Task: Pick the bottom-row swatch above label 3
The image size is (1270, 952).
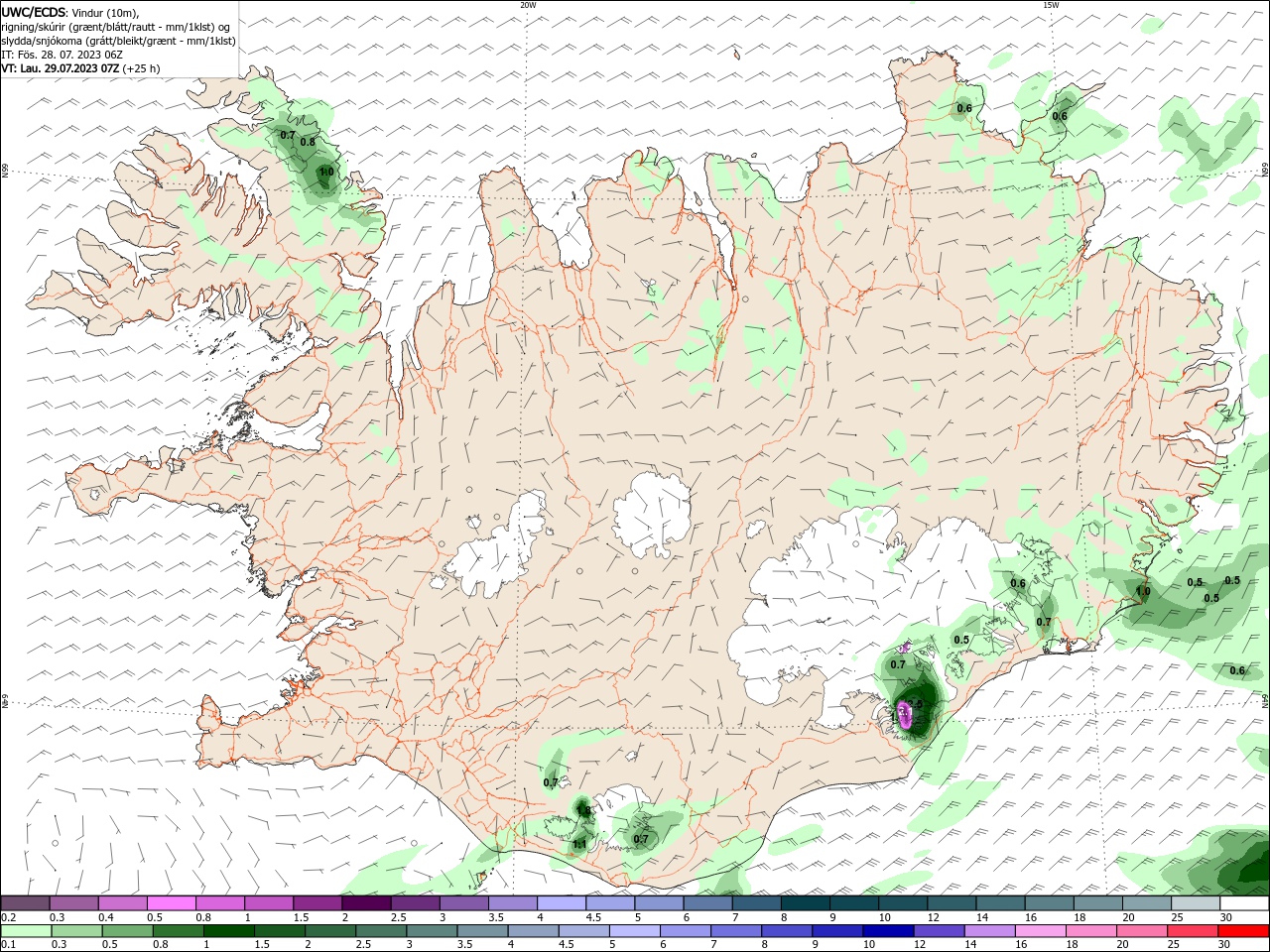Action: [x=431, y=931]
